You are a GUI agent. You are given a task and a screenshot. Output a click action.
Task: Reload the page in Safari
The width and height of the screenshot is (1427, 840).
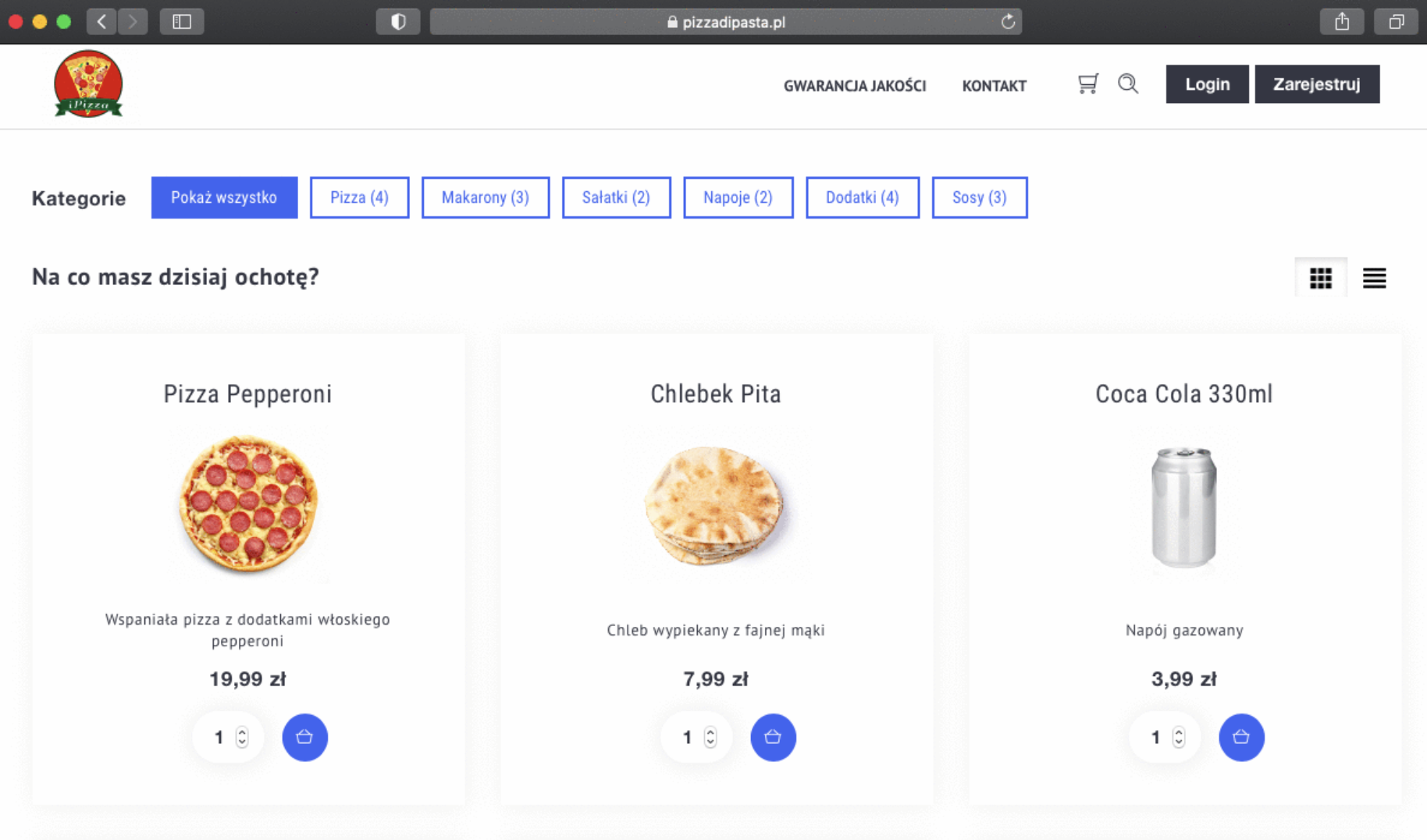[x=1008, y=22]
